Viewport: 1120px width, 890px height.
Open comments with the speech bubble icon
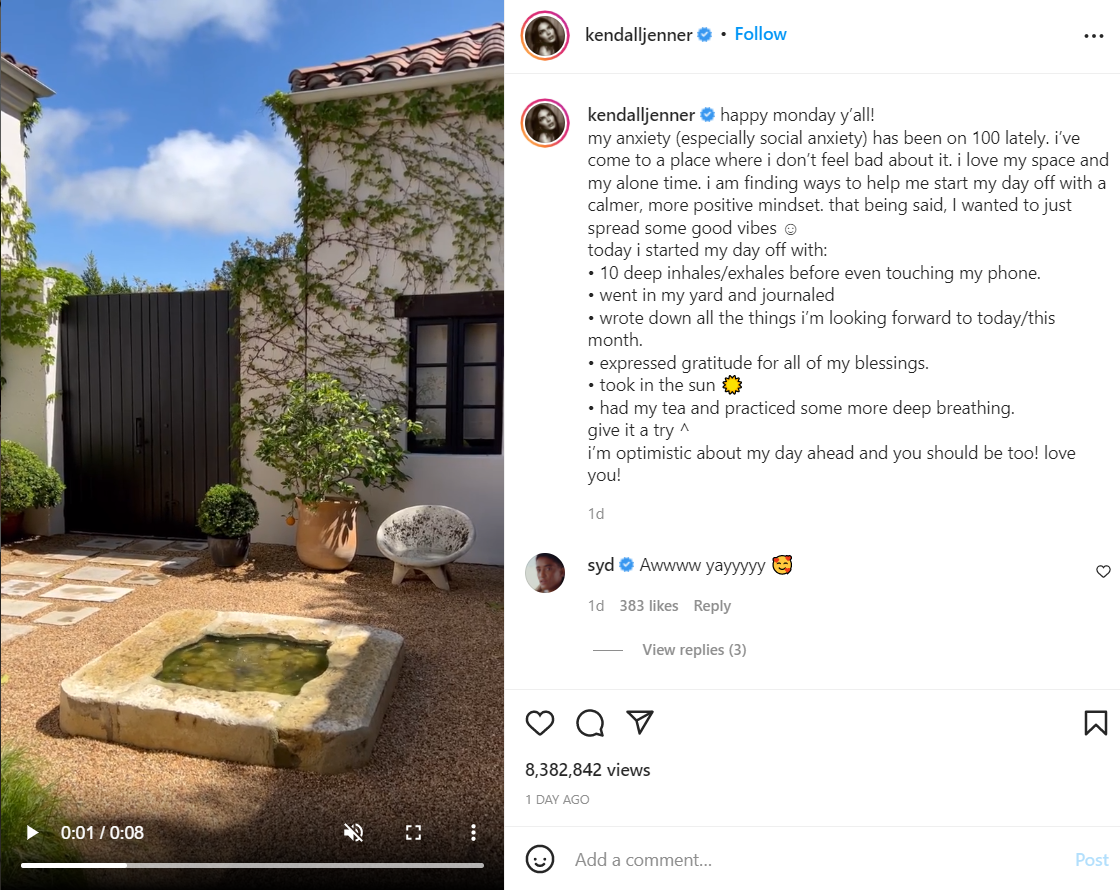(x=590, y=723)
